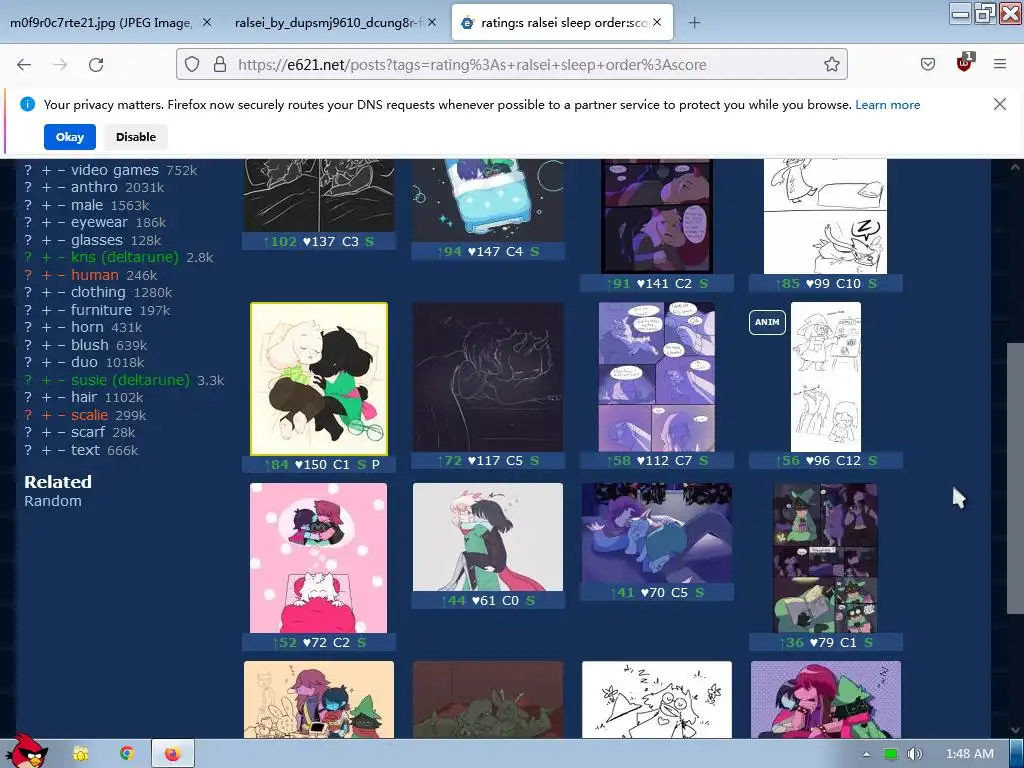The height and width of the screenshot is (768, 1024).
Task: Open the anthro tag link
Action: (x=94, y=187)
